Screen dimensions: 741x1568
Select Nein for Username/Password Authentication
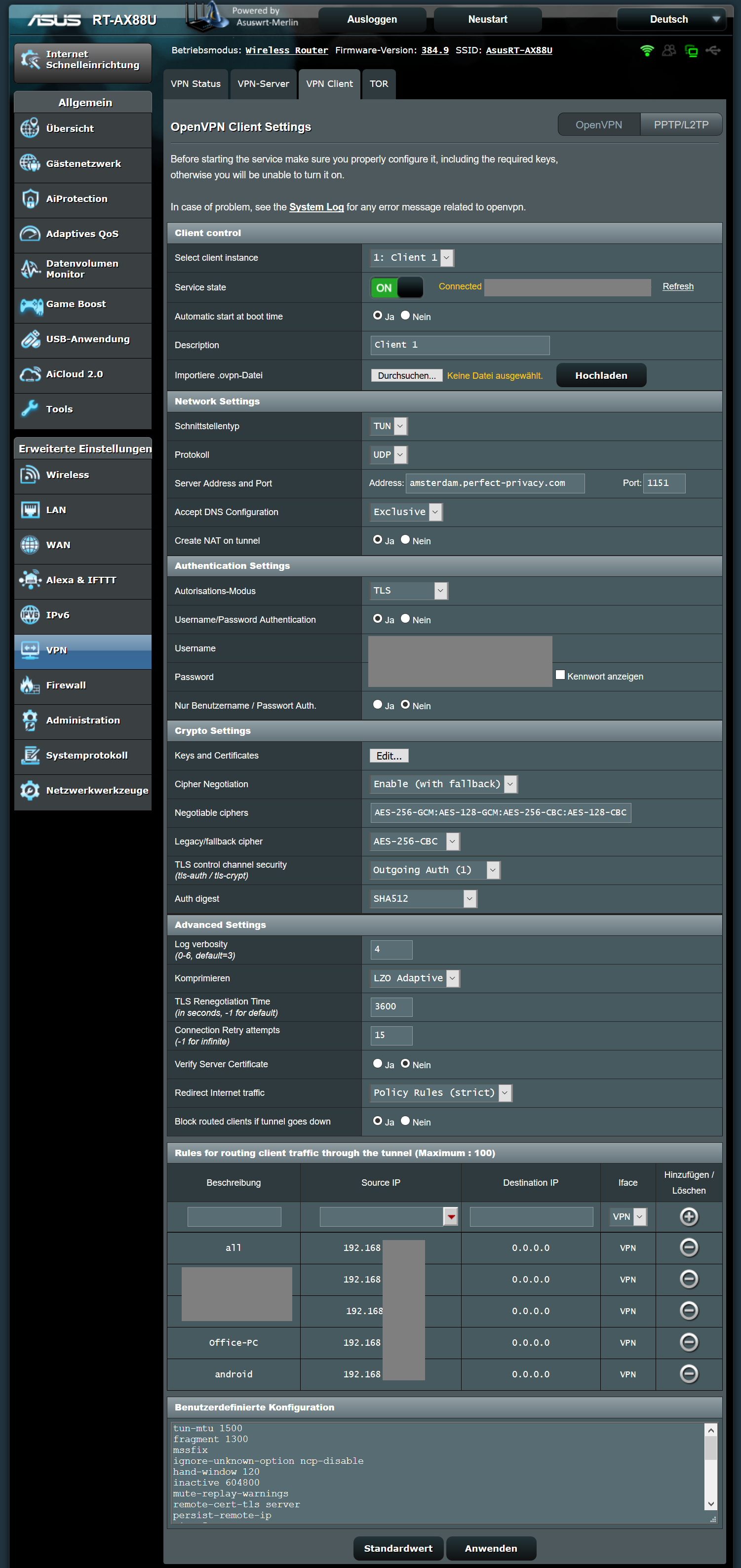click(405, 618)
